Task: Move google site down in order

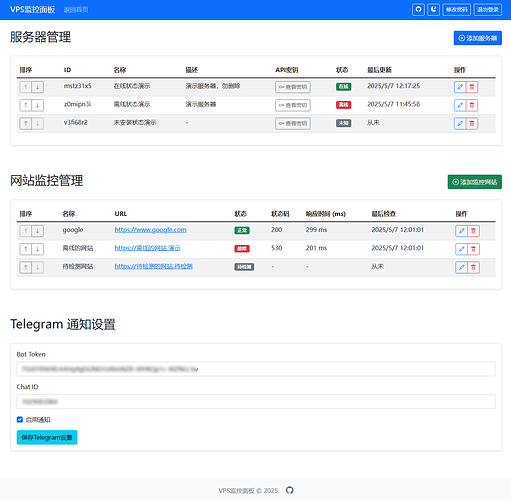Action: pyautogui.click(x=38, y=231)
